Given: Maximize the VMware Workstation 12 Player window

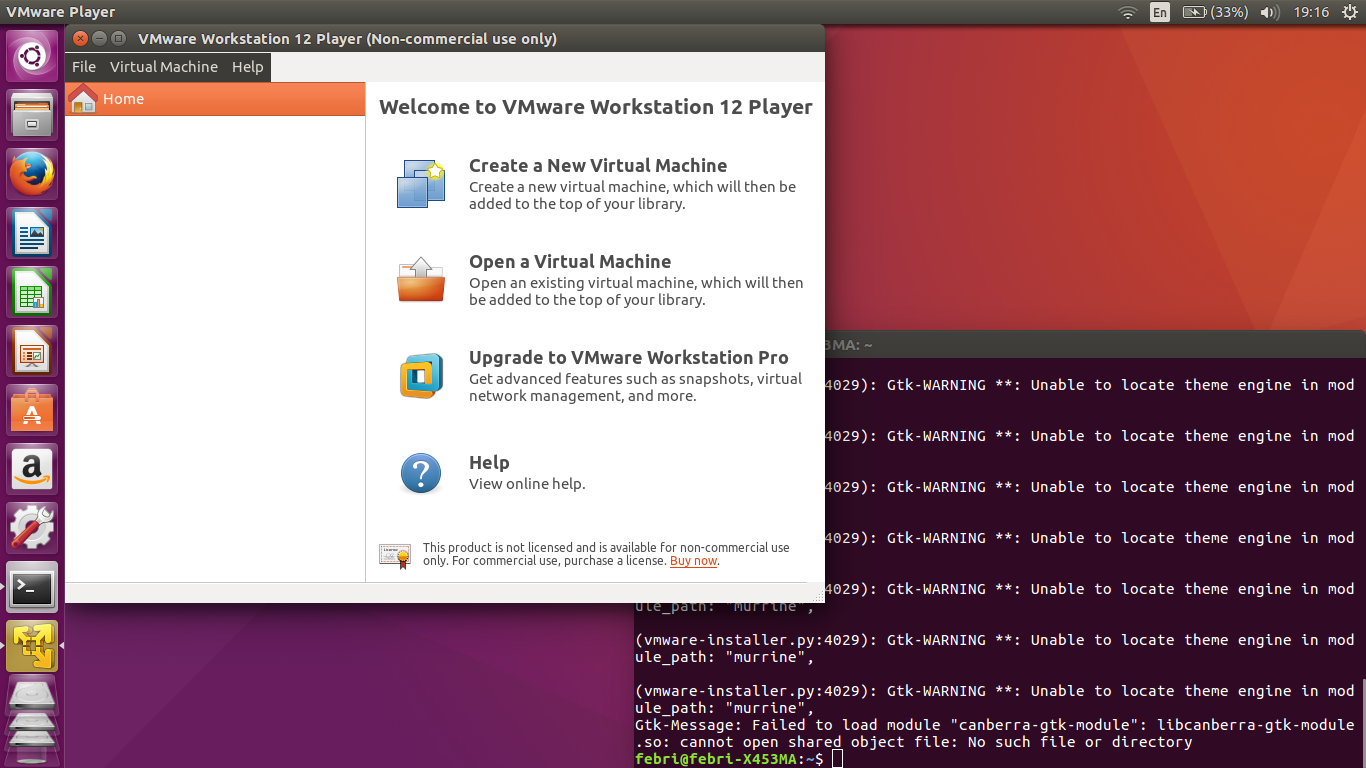Looking at the screenshot, I should [118, 39].
